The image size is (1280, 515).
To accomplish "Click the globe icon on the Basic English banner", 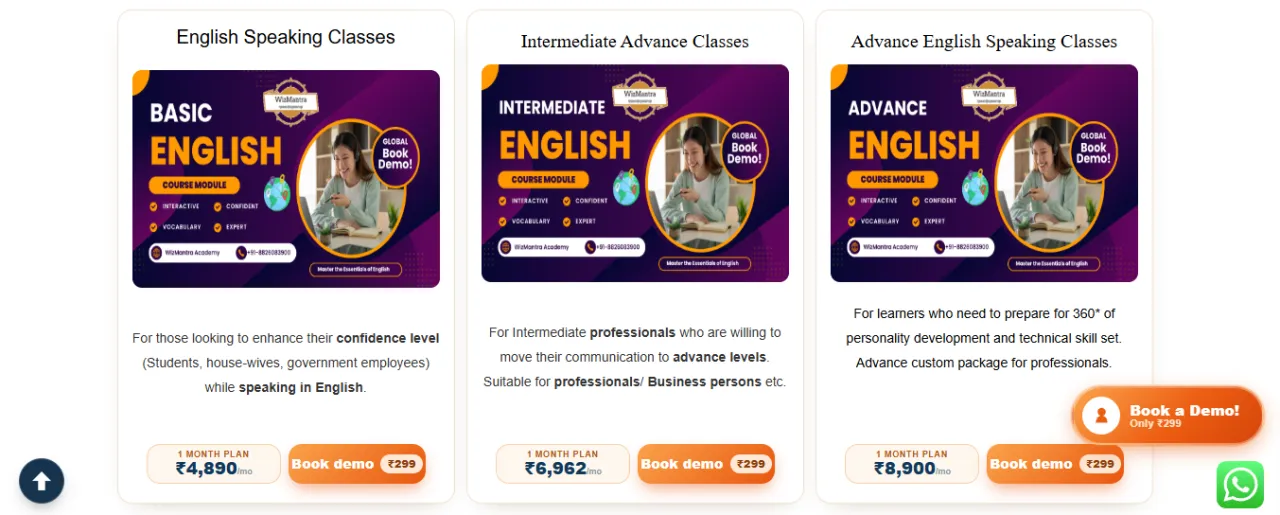I will (x=277, y=193).
